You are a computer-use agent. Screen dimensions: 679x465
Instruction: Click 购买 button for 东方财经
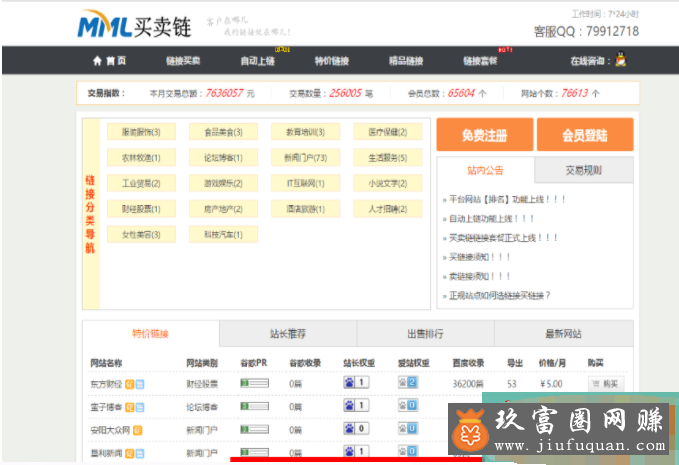coord(606,382)
